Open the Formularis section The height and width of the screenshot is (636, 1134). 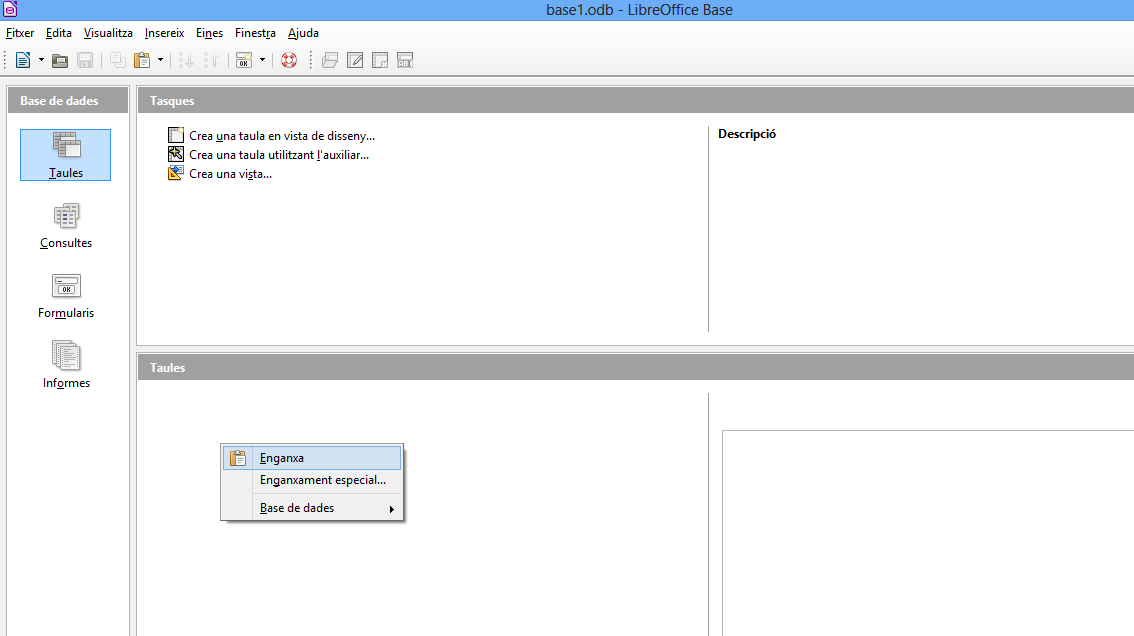click(66, 295)
